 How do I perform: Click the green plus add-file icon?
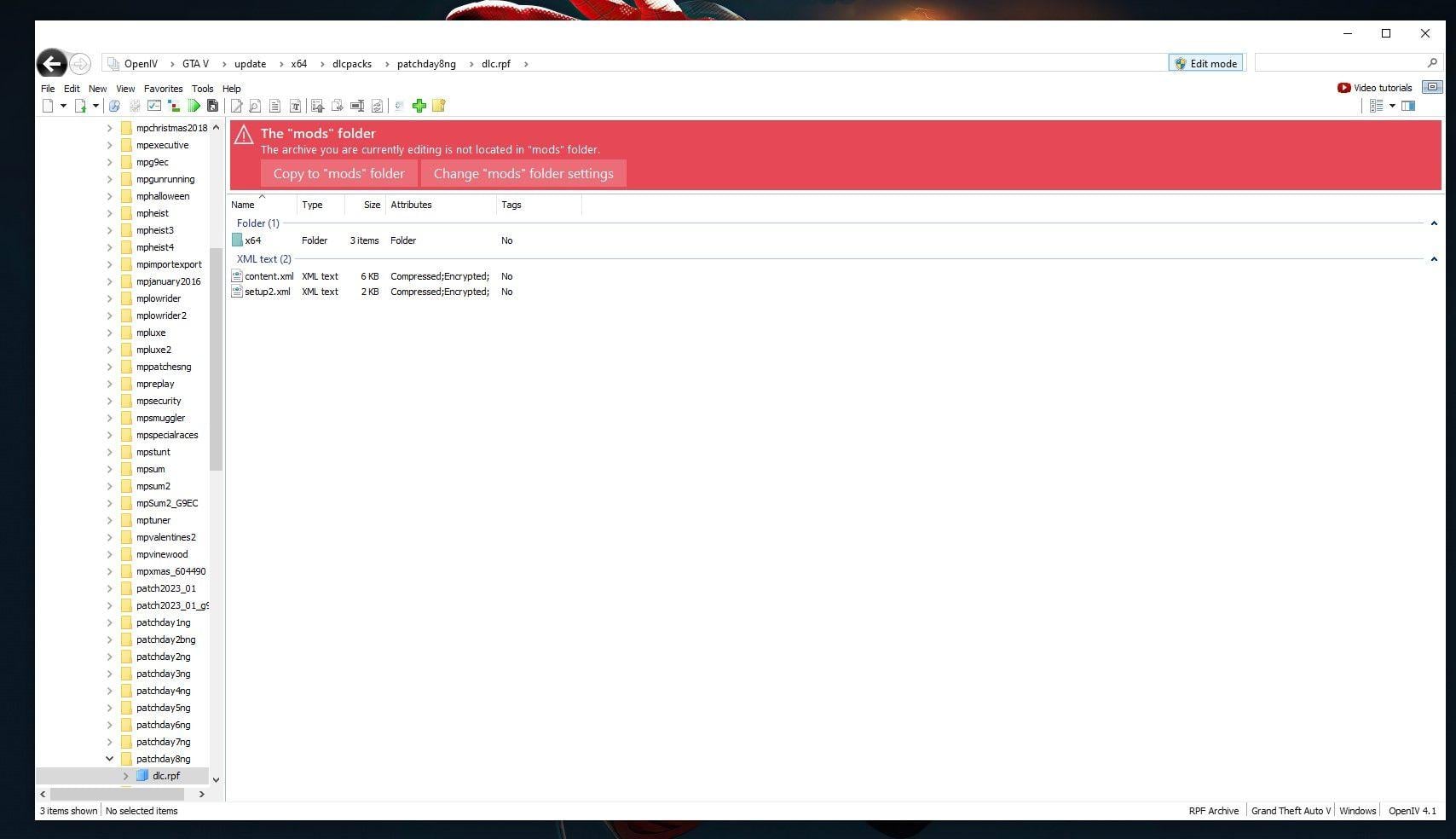419,106
